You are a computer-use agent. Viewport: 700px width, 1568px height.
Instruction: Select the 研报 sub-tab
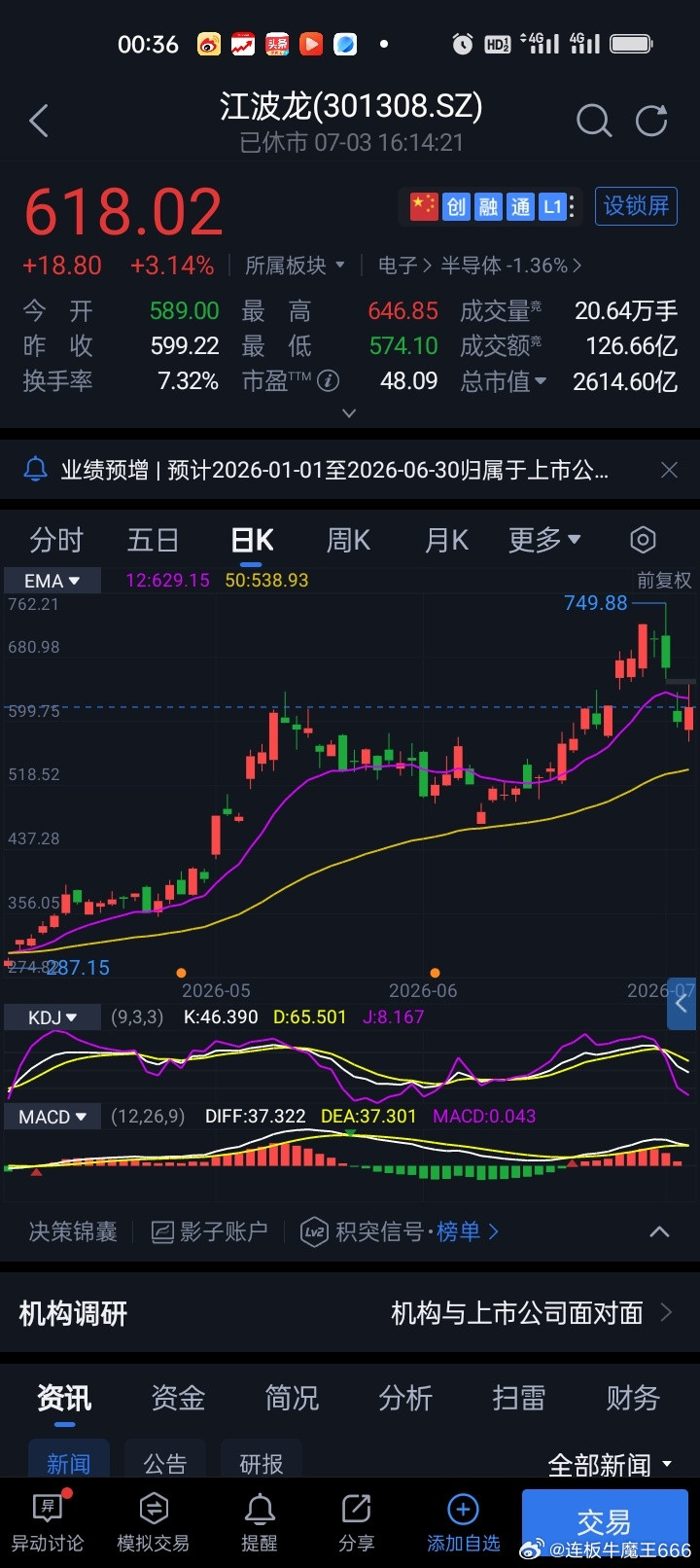(x=262, y=1461)
